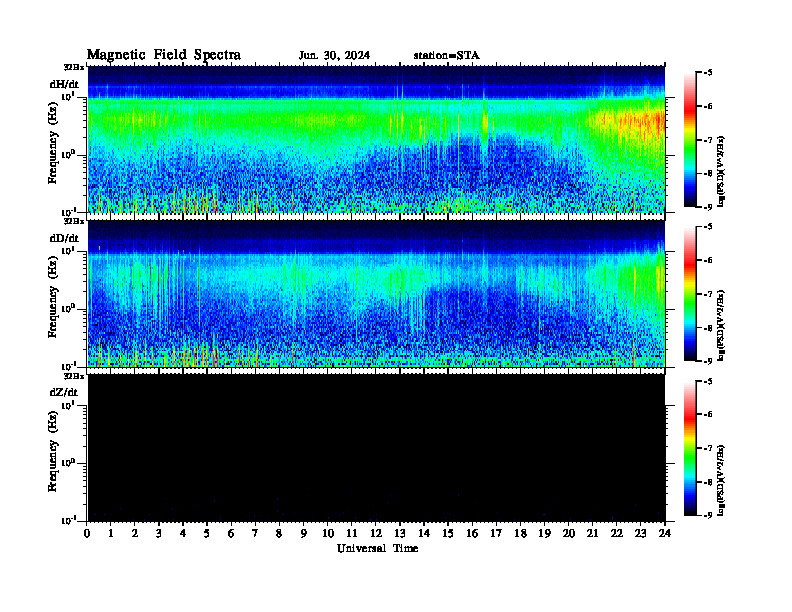Click the 'station=STA' label
The width and height of the screenshot is (792, 612).
pyautogui.click(x=446, y=56)
